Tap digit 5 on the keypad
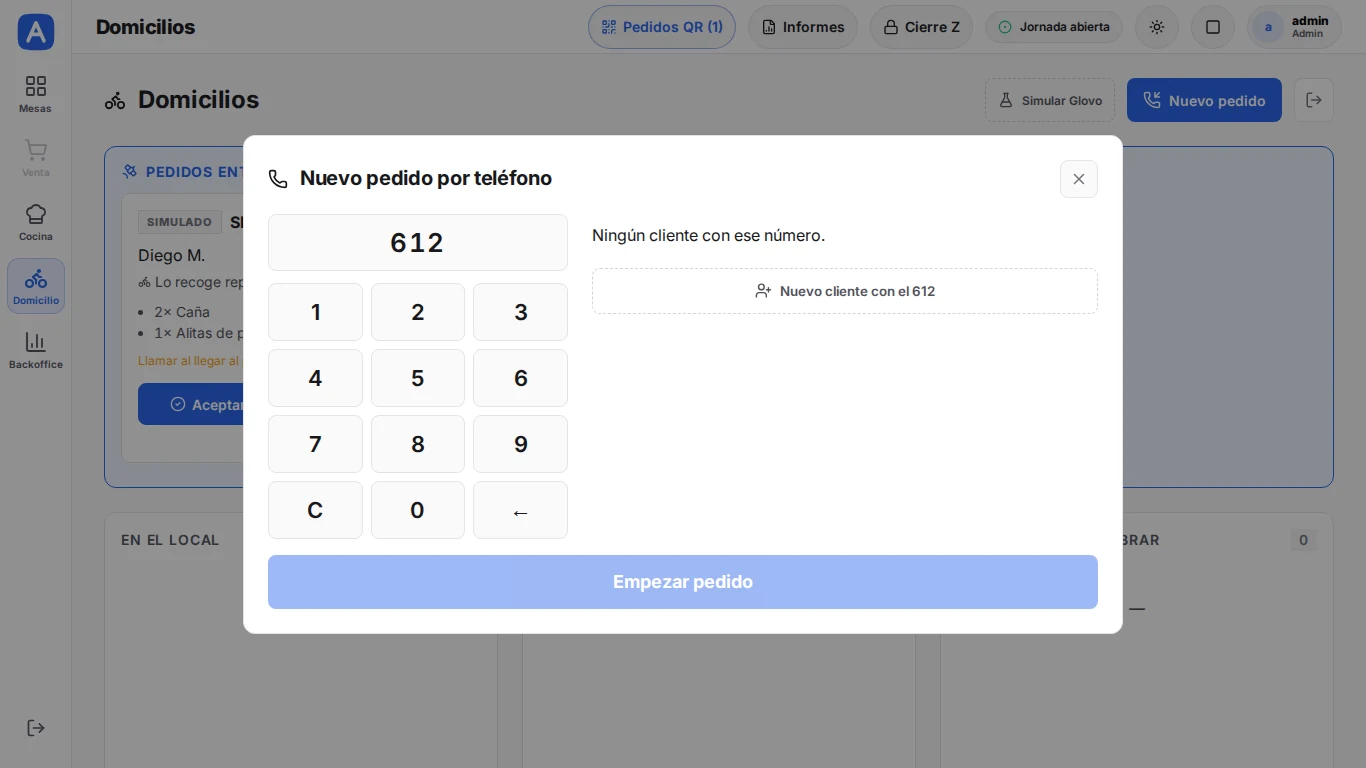The height and width of the screenshot is (768, 1366). coord(418,378)
